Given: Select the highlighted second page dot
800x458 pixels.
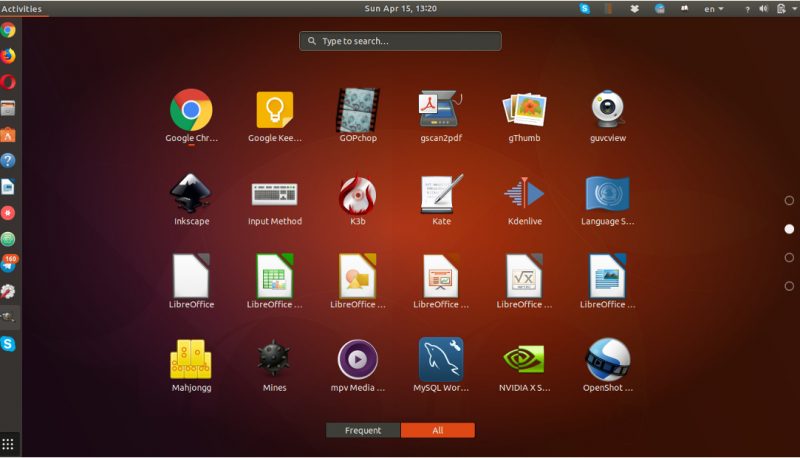Looking at the screenshot, I should pyautogui.click(x=789, y=229).
